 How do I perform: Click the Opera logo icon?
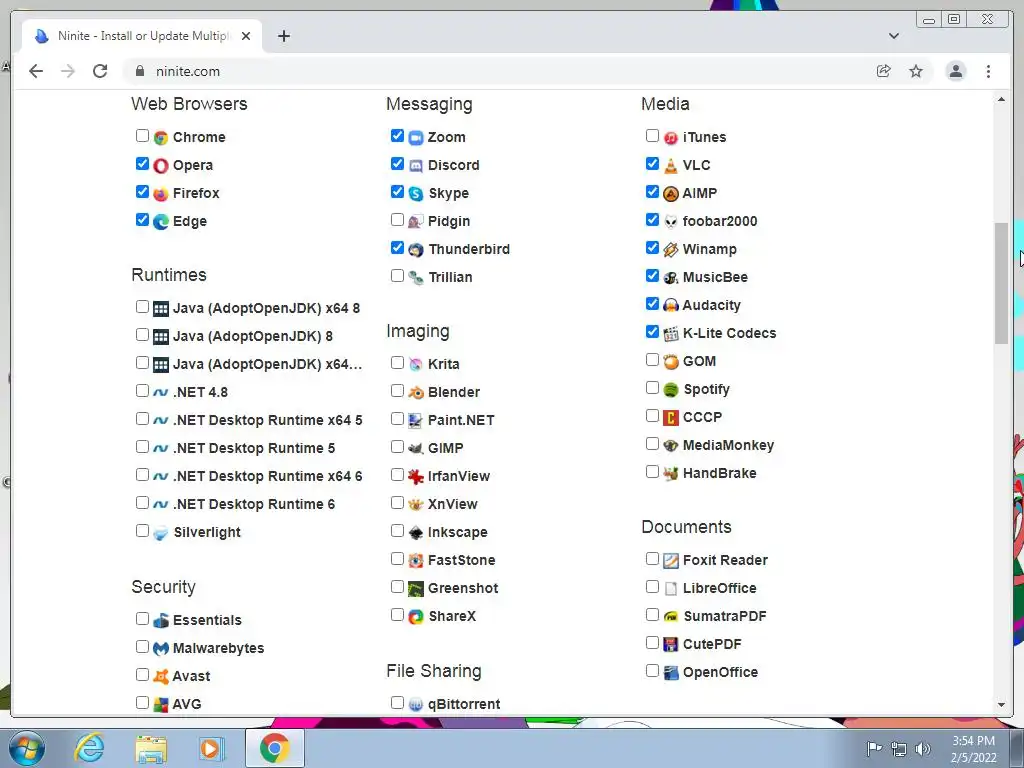(x=161, y=166)
